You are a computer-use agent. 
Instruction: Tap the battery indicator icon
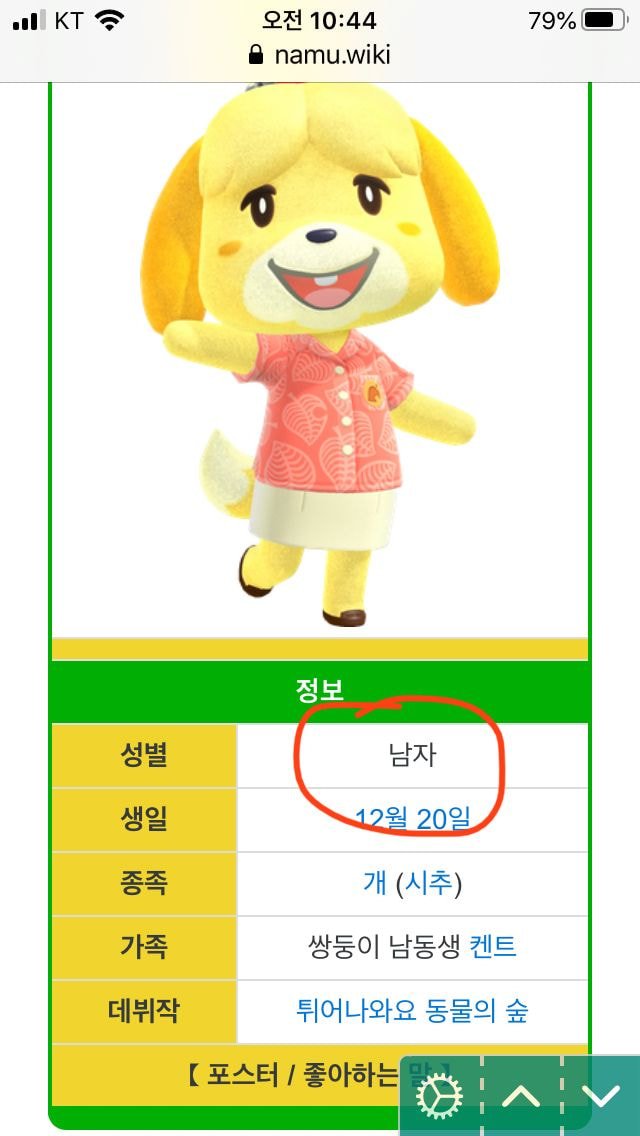(604, 21)
